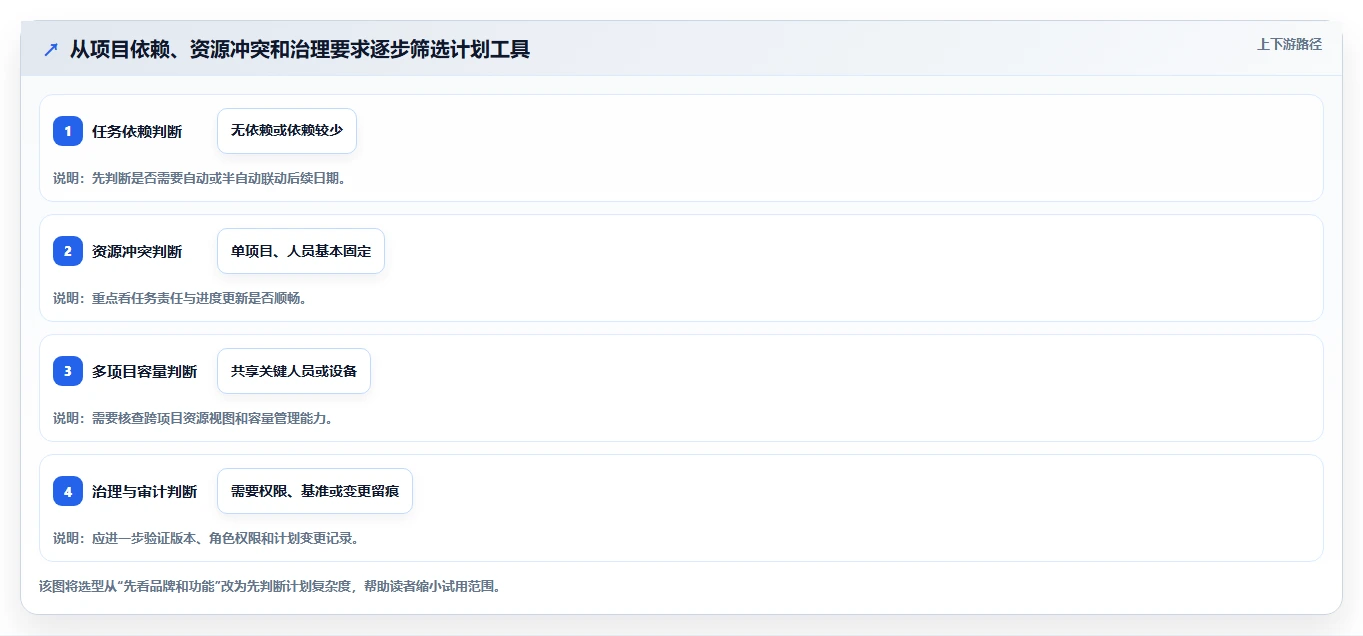Open the 上下游路径 link at top right
The height and width of the screenshot is (636, 1363).
pyautogui.click(x=1289, y=44)
